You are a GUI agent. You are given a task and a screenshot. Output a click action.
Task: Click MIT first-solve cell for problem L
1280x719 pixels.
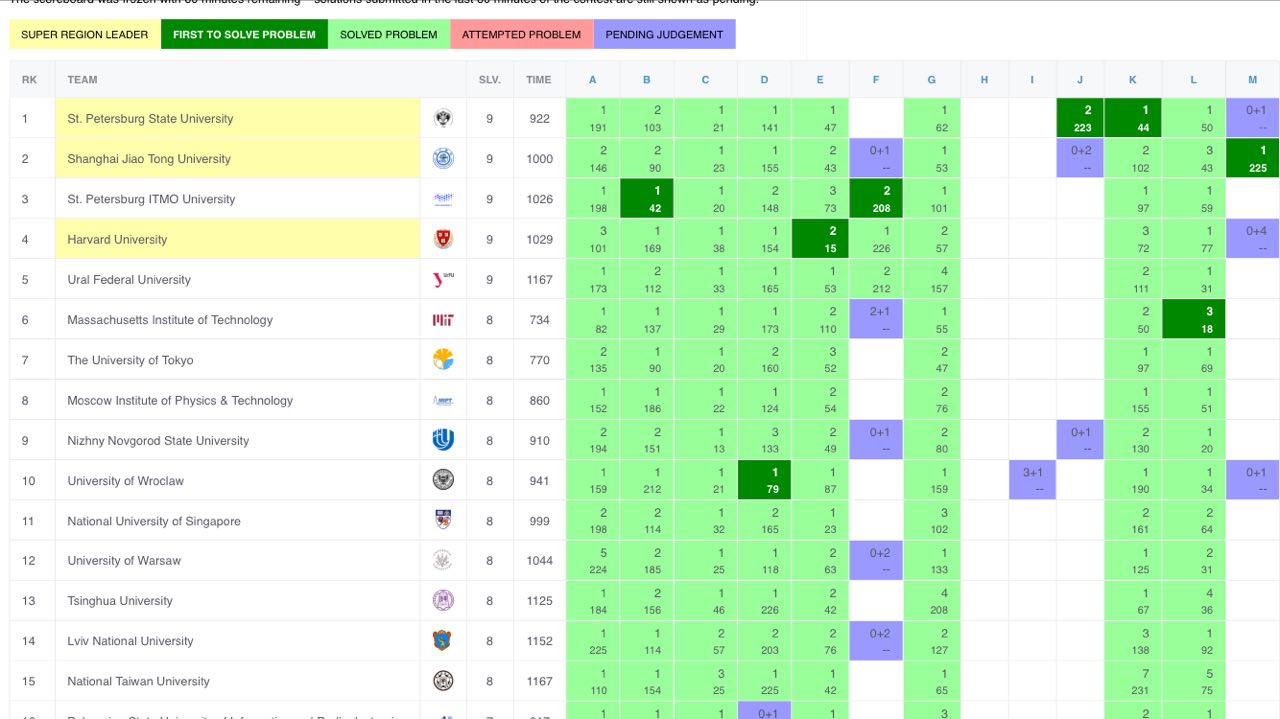pos(1194,320)
